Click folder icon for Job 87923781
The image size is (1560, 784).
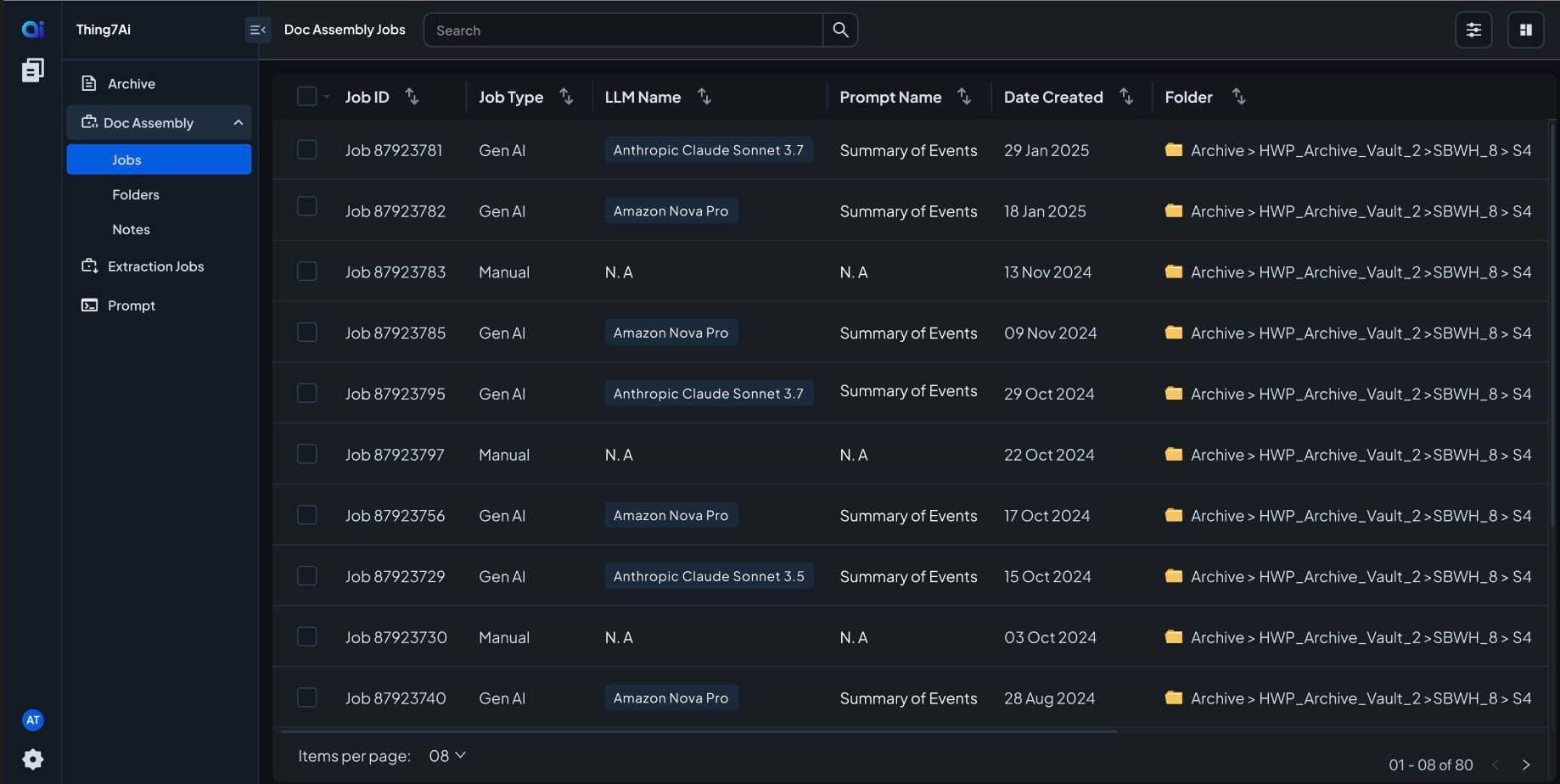tap(1174, 149)
